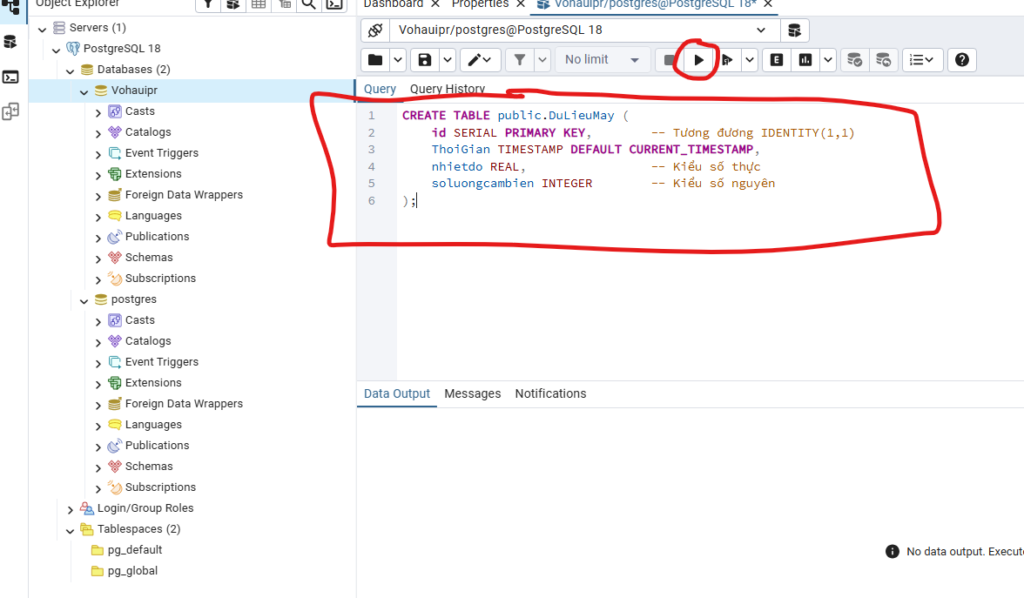Open the PSQL Tool in left sidebar
Screen dimensions: 1024x598
pos(10,77)
